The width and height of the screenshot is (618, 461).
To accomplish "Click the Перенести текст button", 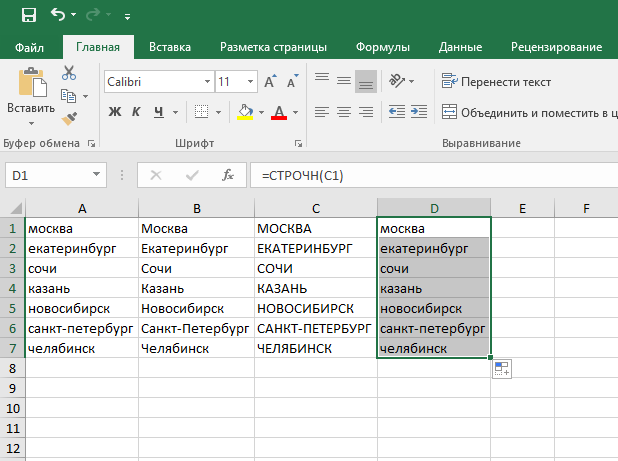I will click(x=496, y=82).
